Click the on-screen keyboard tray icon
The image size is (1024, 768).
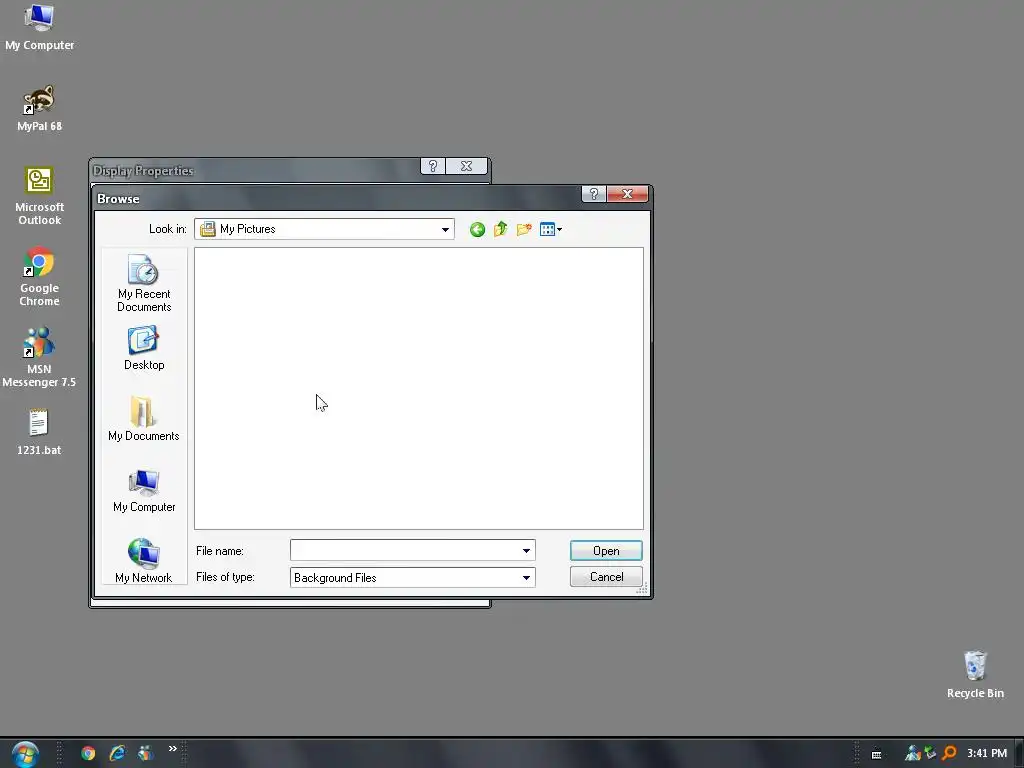coord(876,754)
